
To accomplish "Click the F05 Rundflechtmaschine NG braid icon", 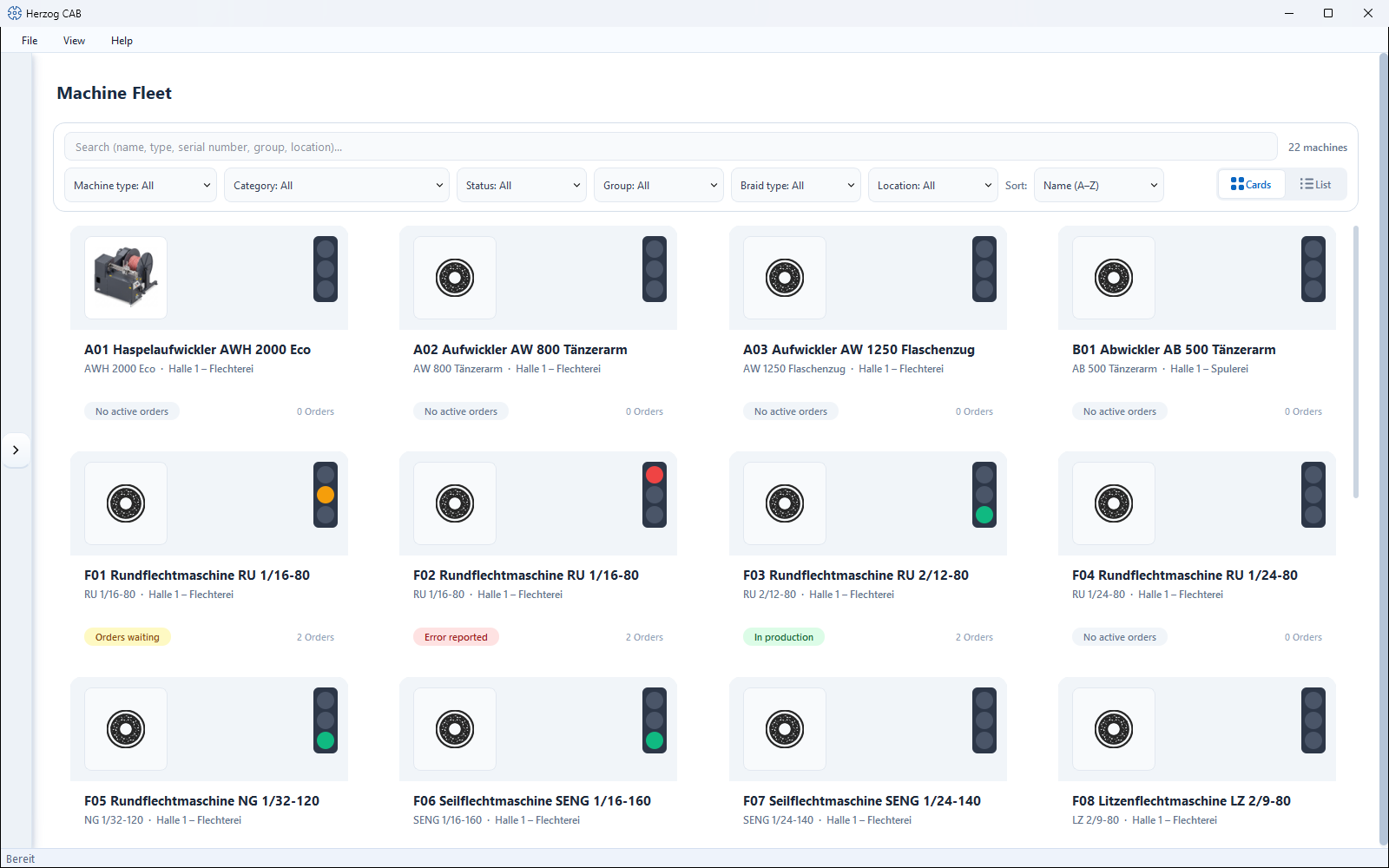I will [126, 729].
